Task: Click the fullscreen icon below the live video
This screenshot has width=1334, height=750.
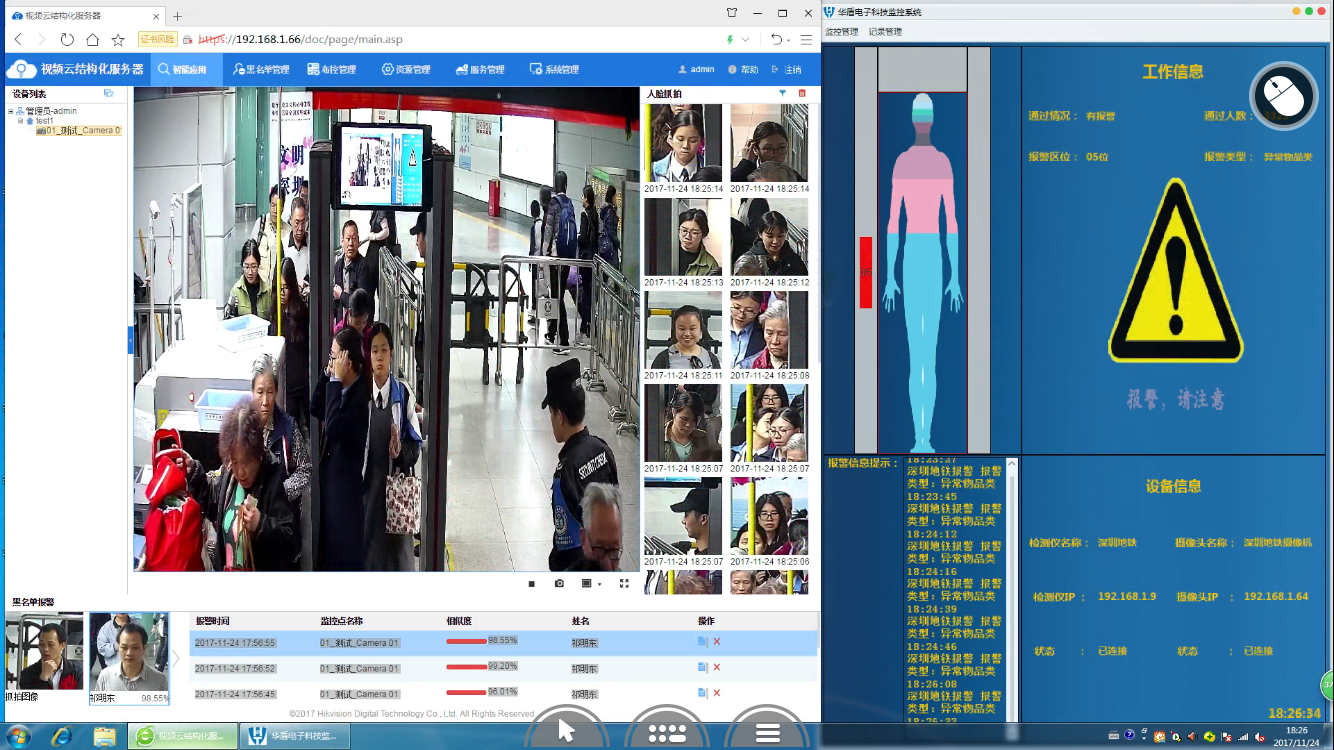Action: 623,584
